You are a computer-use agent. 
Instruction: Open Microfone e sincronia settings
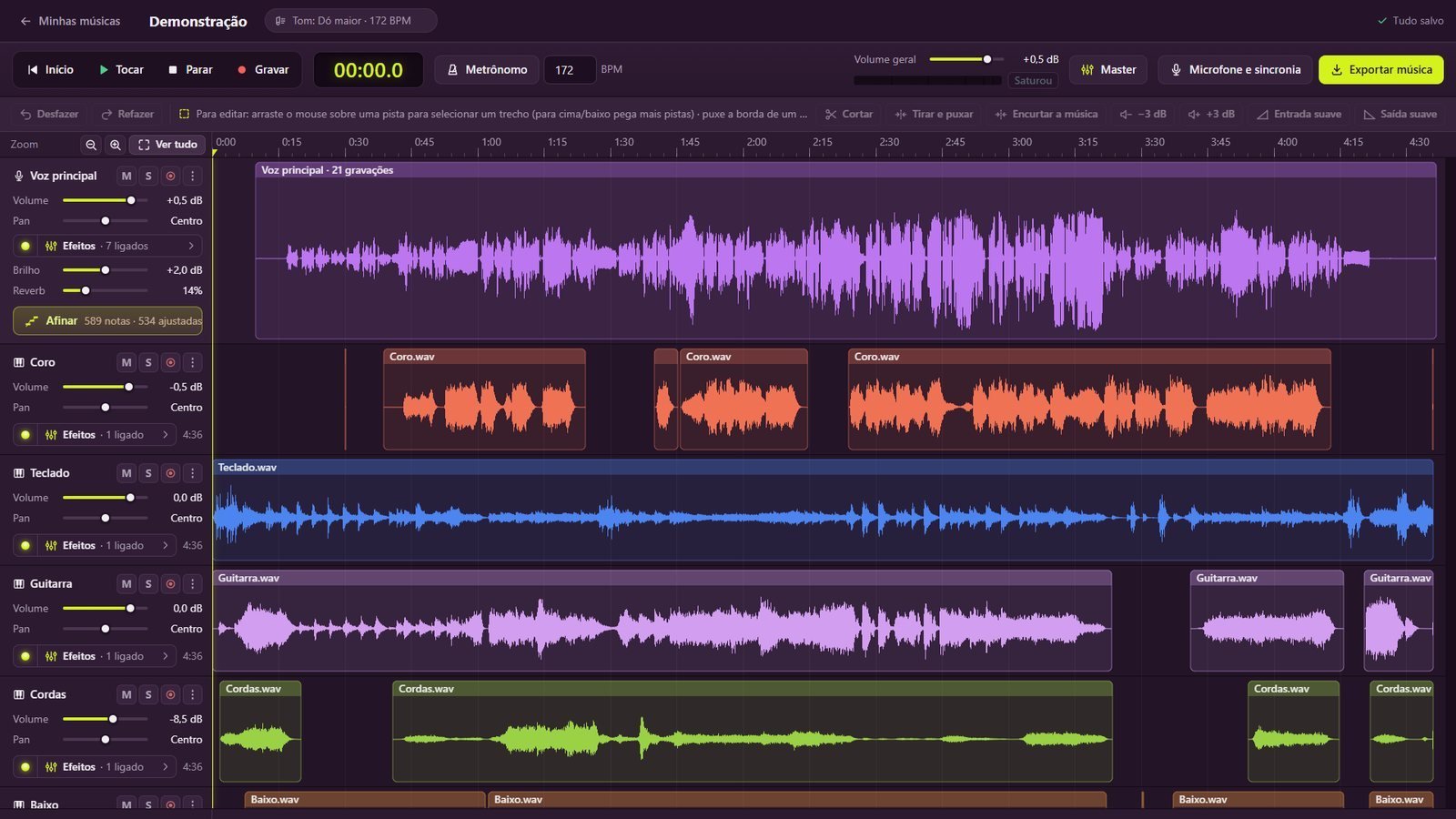coord(1235,70)
